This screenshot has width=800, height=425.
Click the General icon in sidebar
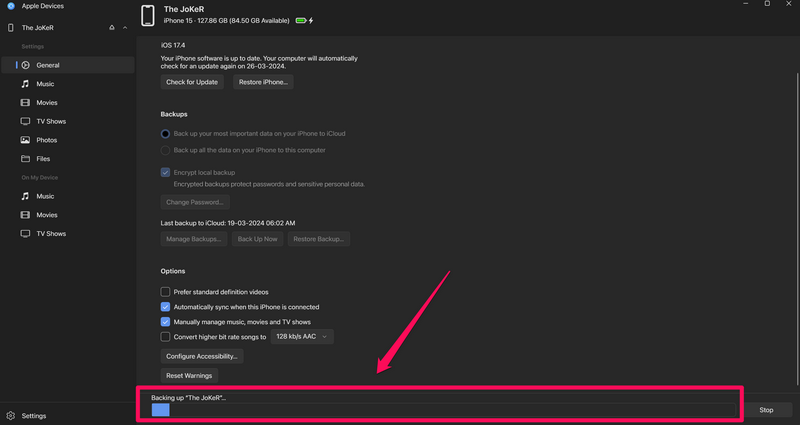[26, 65]
